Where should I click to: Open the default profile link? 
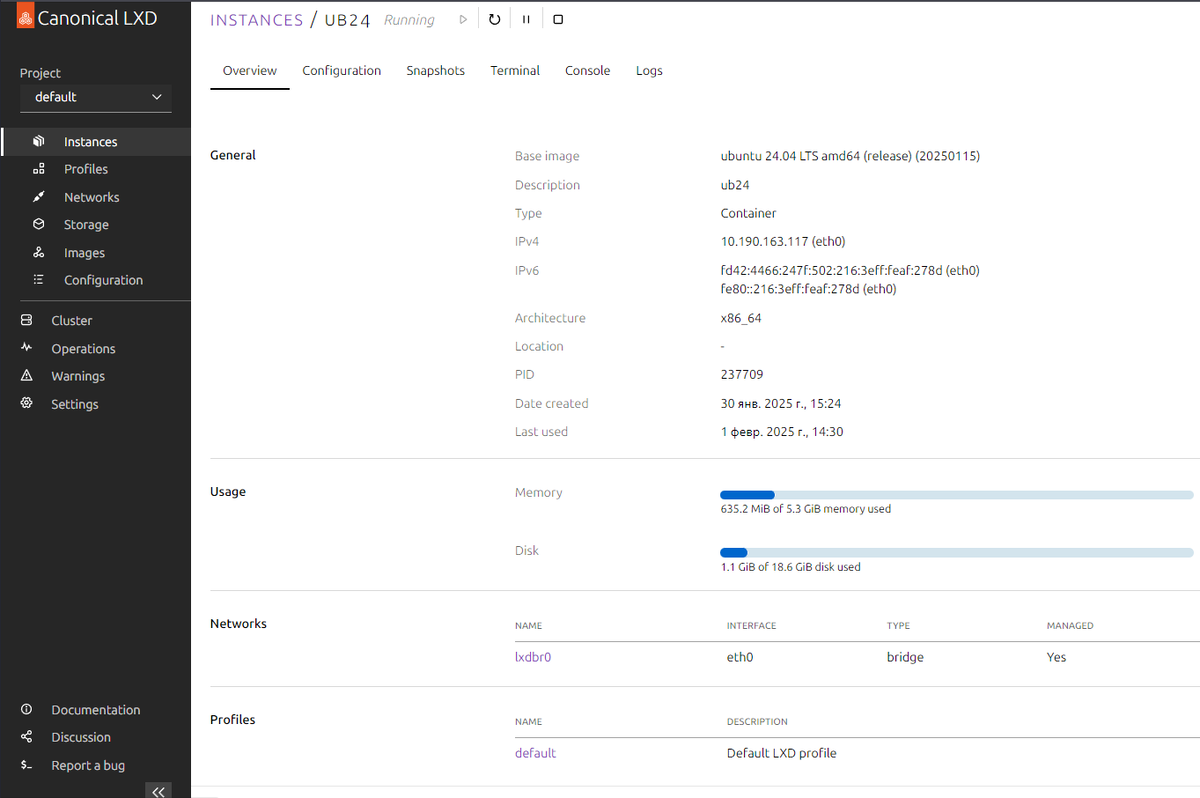(x=535, y=753)
